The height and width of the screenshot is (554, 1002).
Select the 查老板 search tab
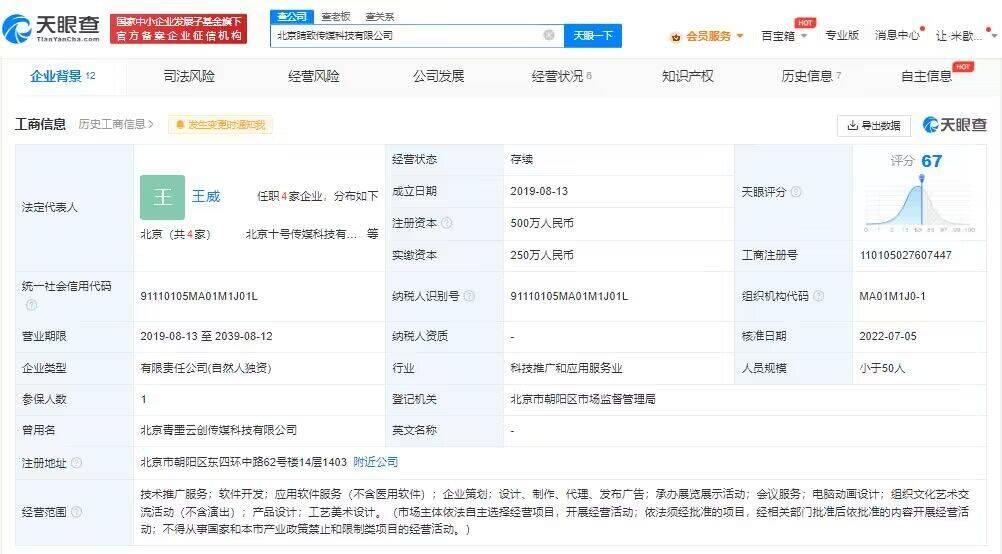pyautogui.click(x=336, y=17)
